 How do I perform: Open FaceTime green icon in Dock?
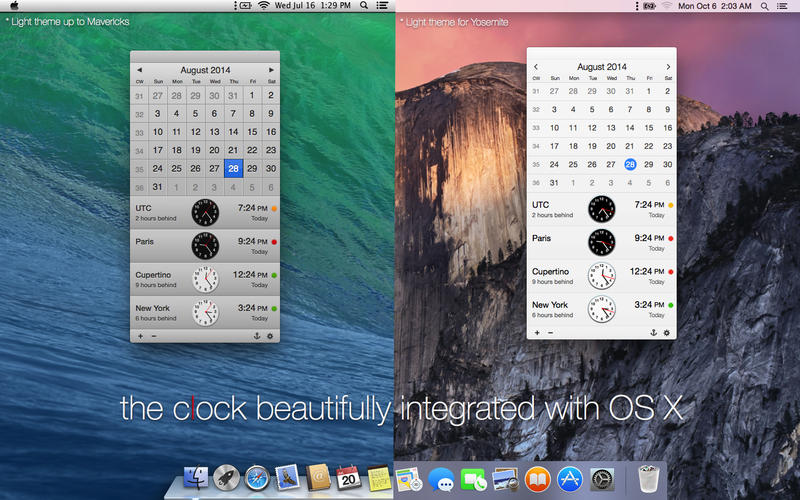click(x=473, y=480)
